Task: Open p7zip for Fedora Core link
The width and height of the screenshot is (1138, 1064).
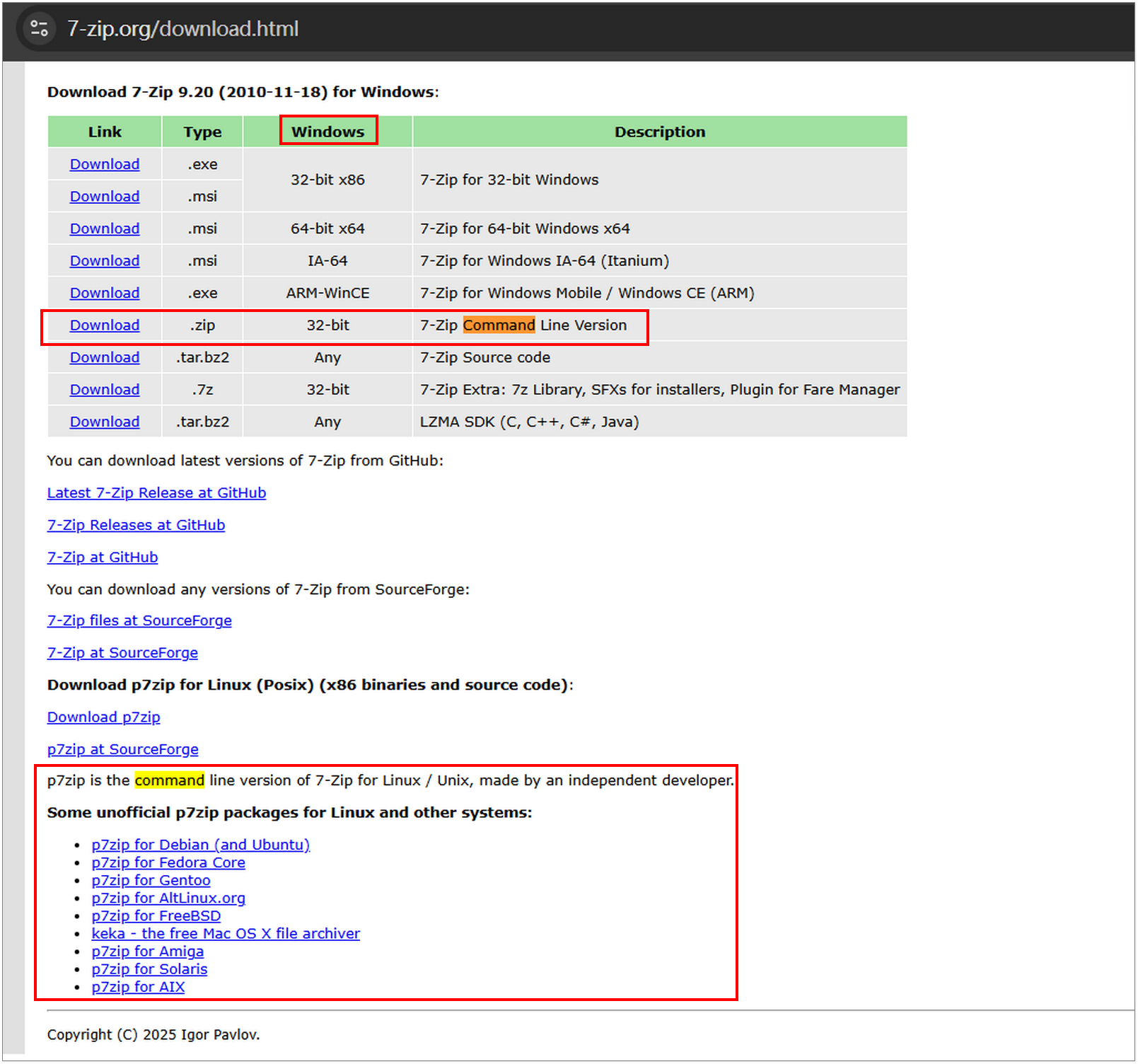Action: pos(168,862)
